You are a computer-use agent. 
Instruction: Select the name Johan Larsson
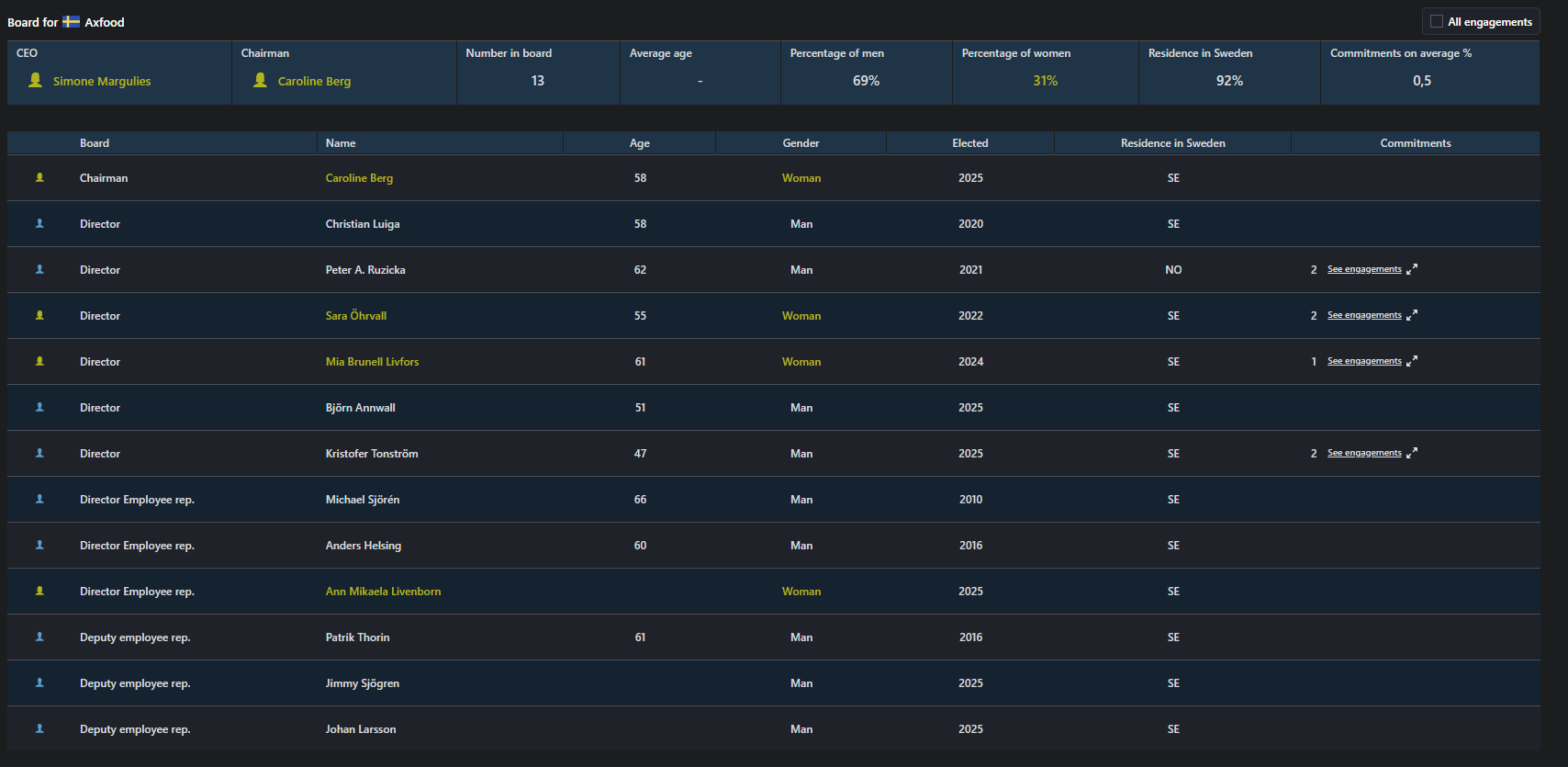tap(361, 729)
